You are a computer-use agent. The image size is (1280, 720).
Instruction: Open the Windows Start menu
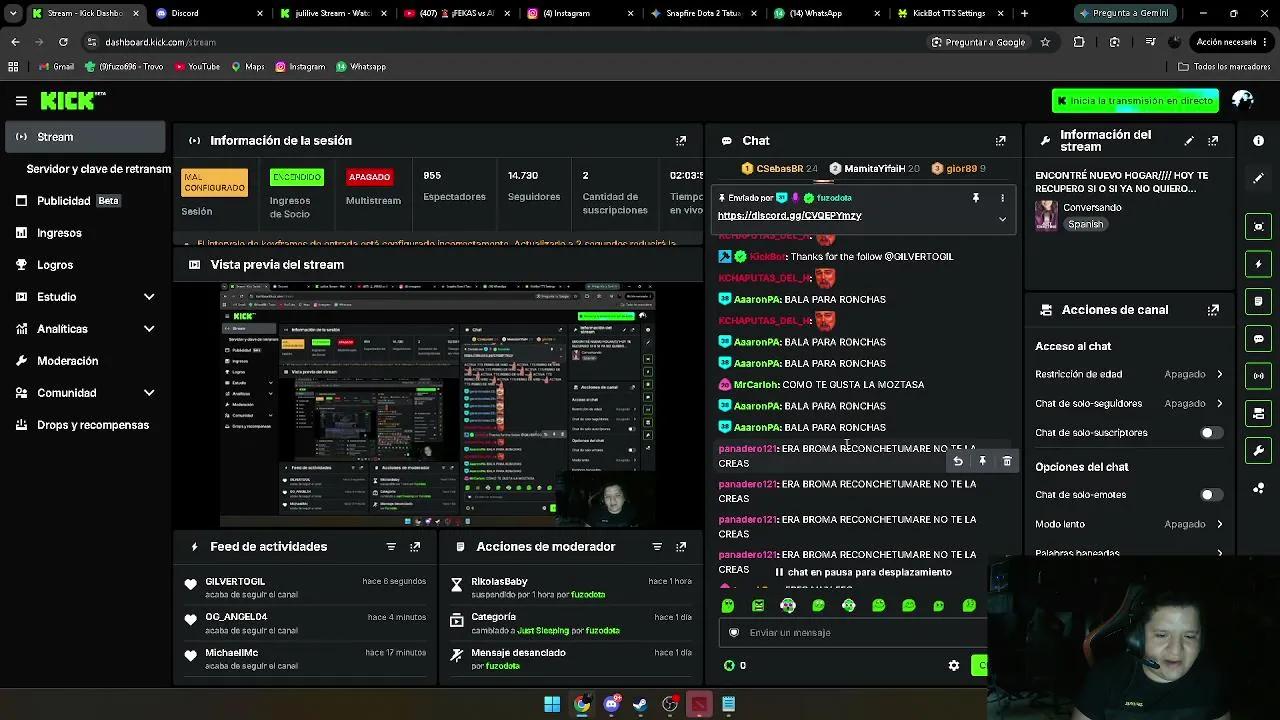click(x=552, y=705)
